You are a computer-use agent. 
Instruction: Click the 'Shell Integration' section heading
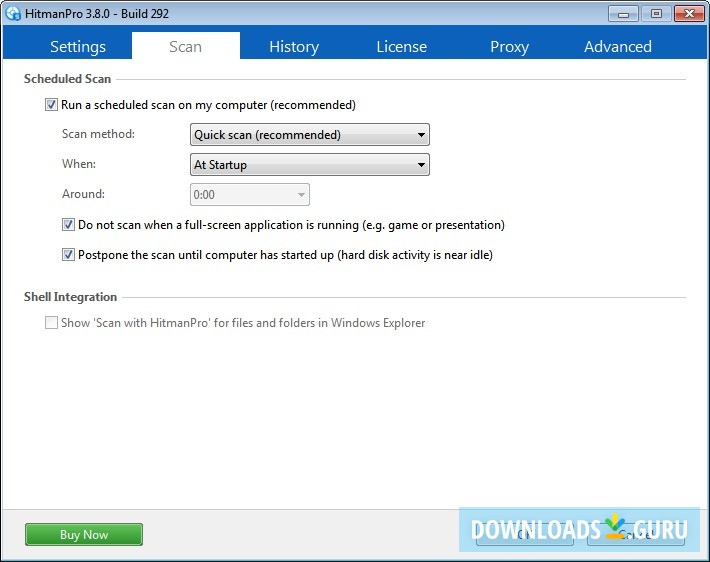(70, 297)
